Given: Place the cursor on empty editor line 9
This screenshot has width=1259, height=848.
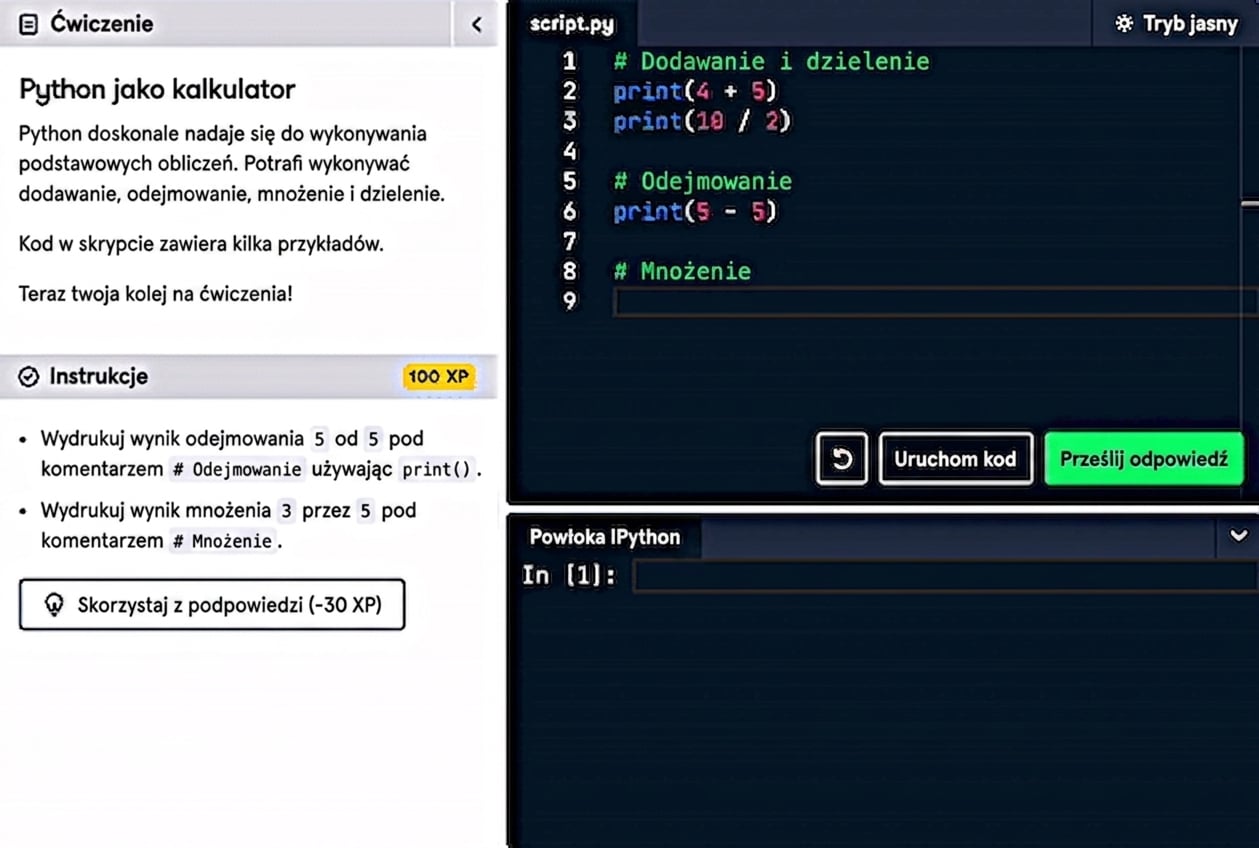Looking at the screenshot, I should pyautogui.click(x=935, y=301).
